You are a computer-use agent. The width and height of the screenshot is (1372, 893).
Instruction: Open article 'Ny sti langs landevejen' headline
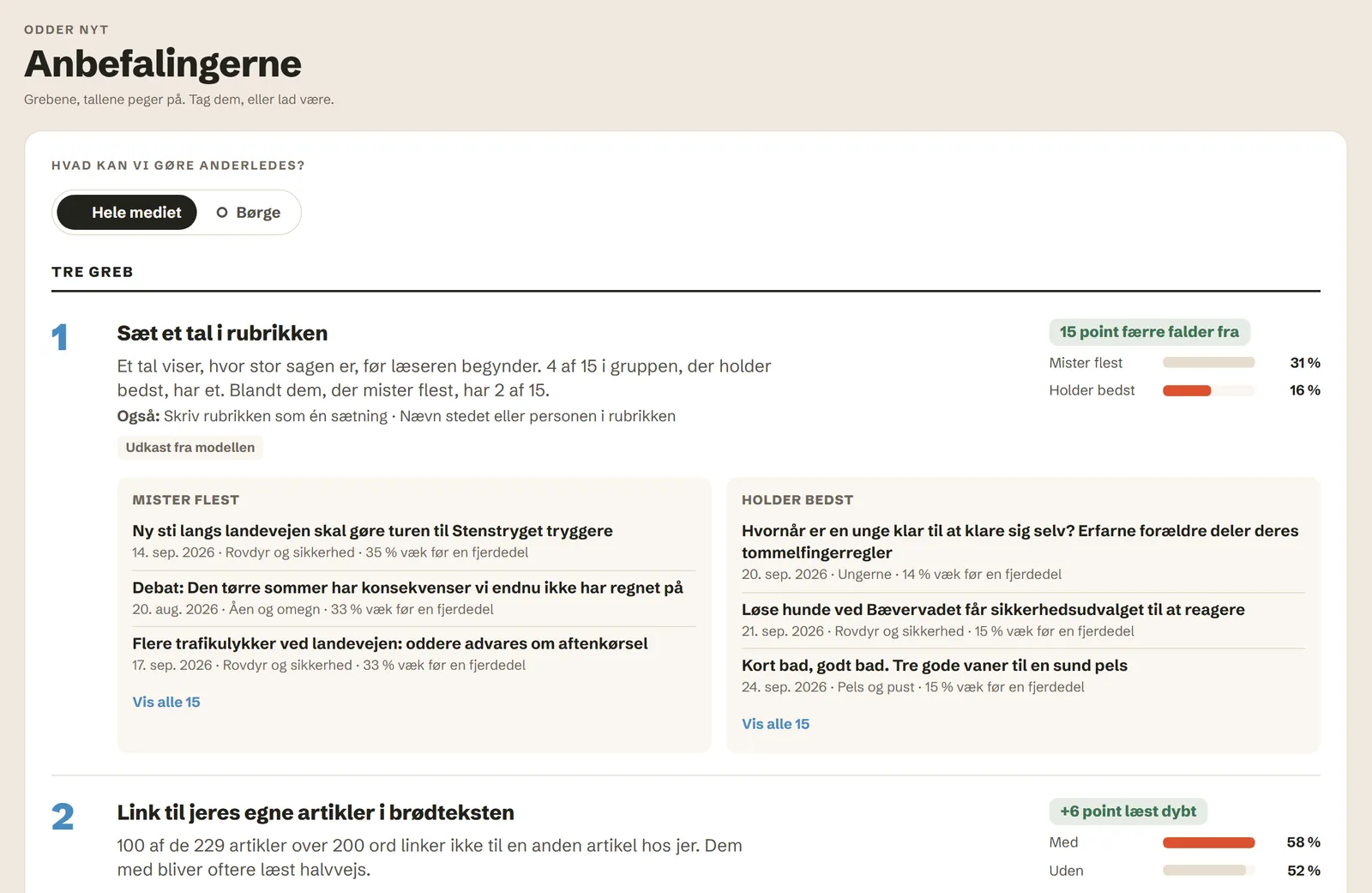[372, 531]
